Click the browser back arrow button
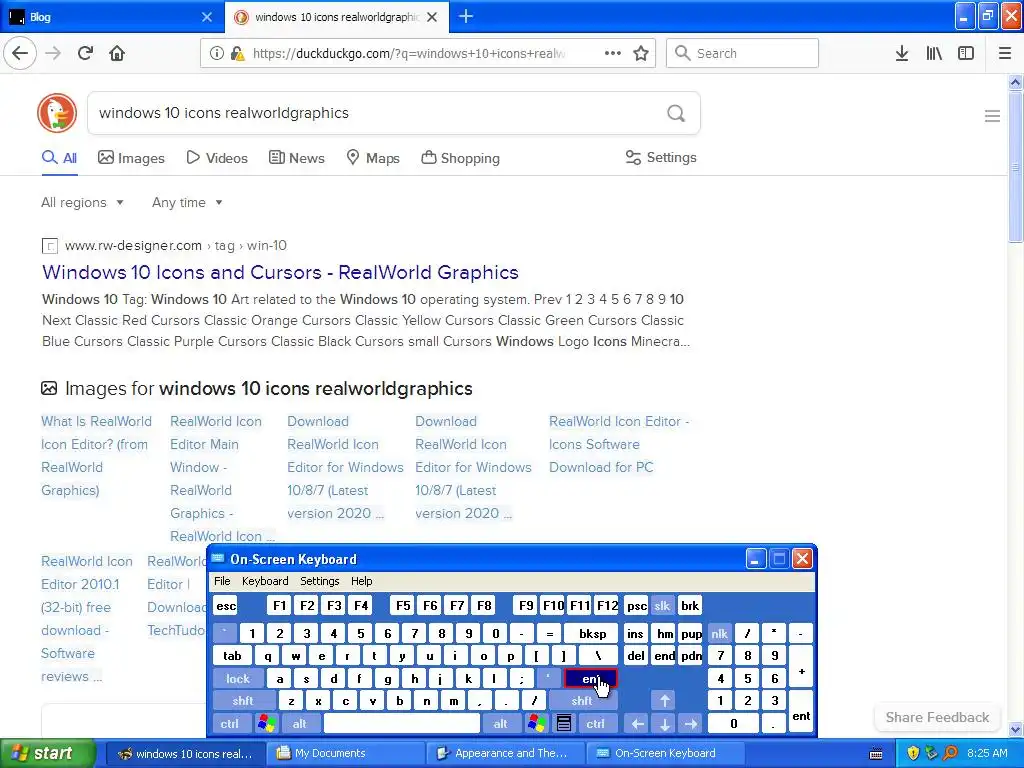 20,53
